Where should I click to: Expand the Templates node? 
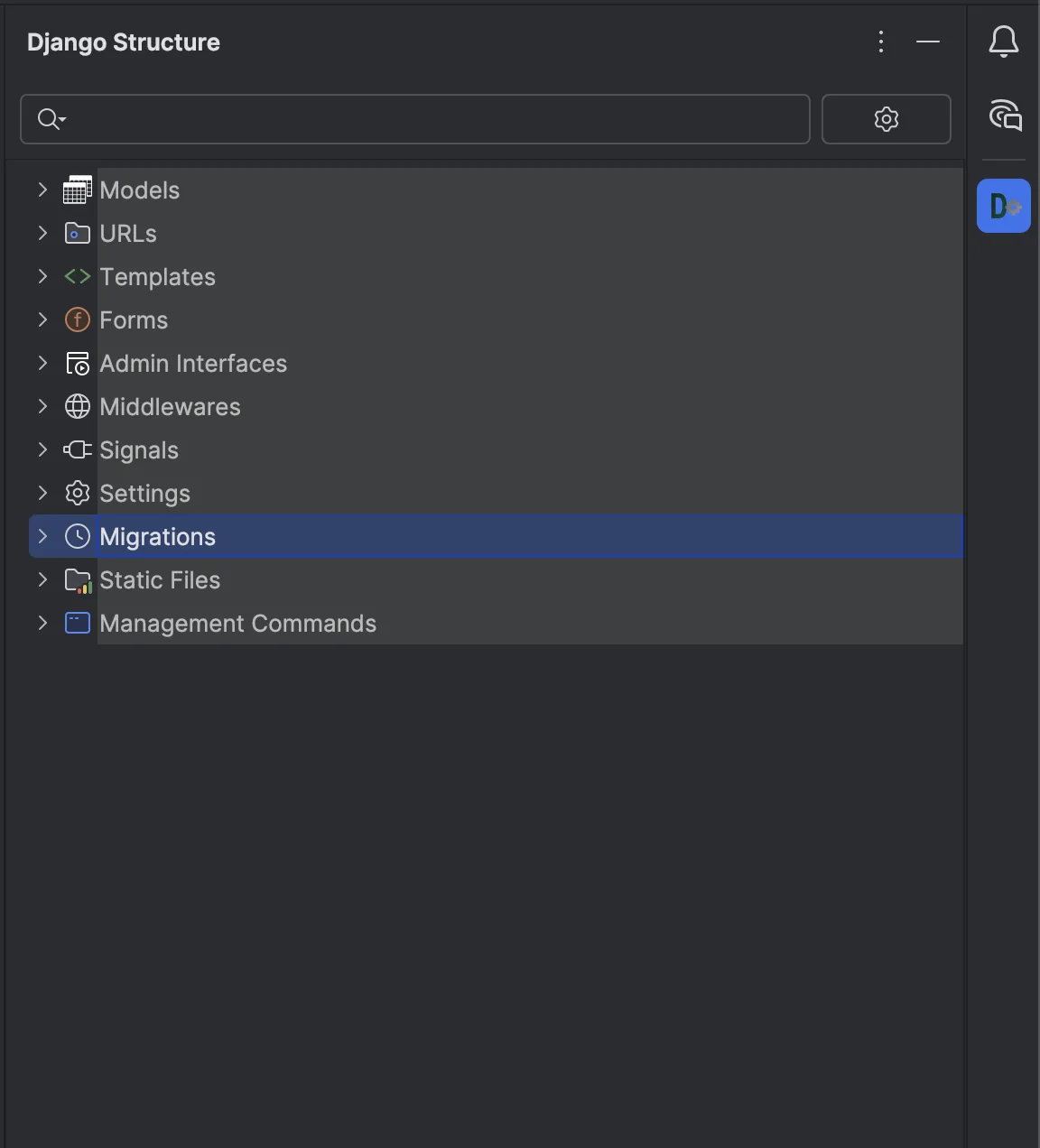click(42, 276)
